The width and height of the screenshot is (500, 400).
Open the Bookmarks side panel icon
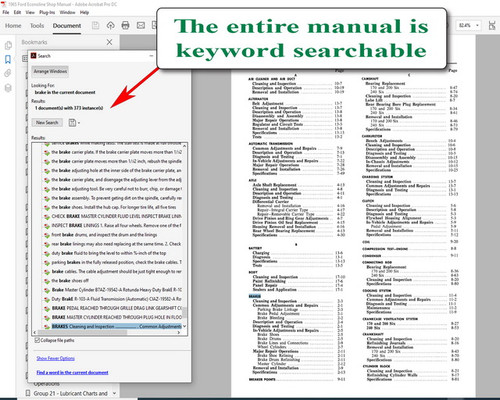(x=8, y=59)
